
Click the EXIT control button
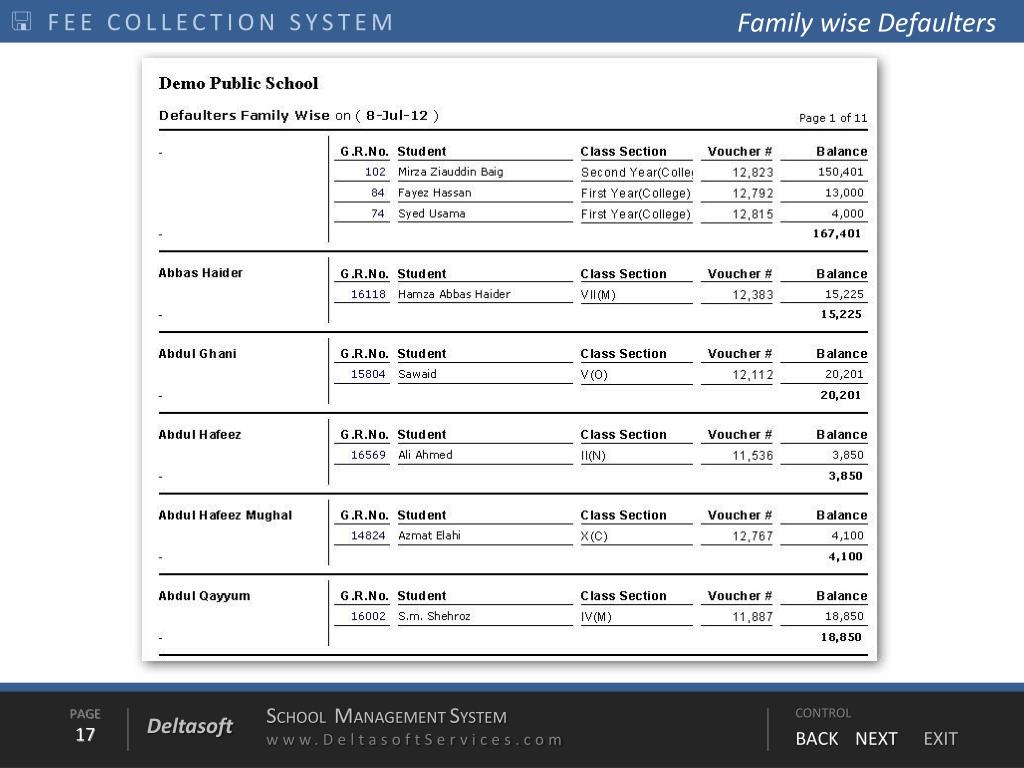pos(940,739)
